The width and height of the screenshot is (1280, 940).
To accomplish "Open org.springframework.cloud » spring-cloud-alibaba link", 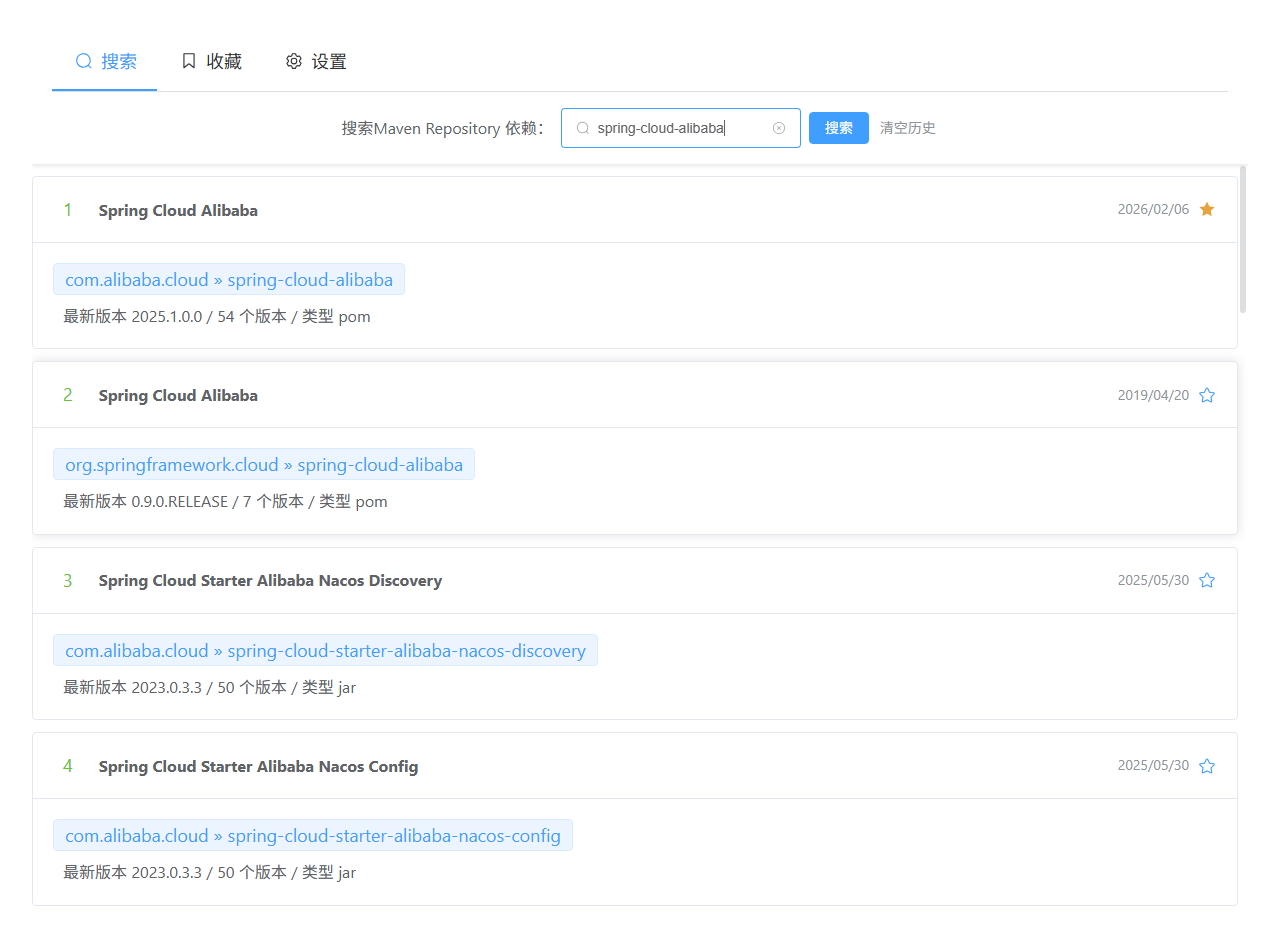I will point(264,464).
